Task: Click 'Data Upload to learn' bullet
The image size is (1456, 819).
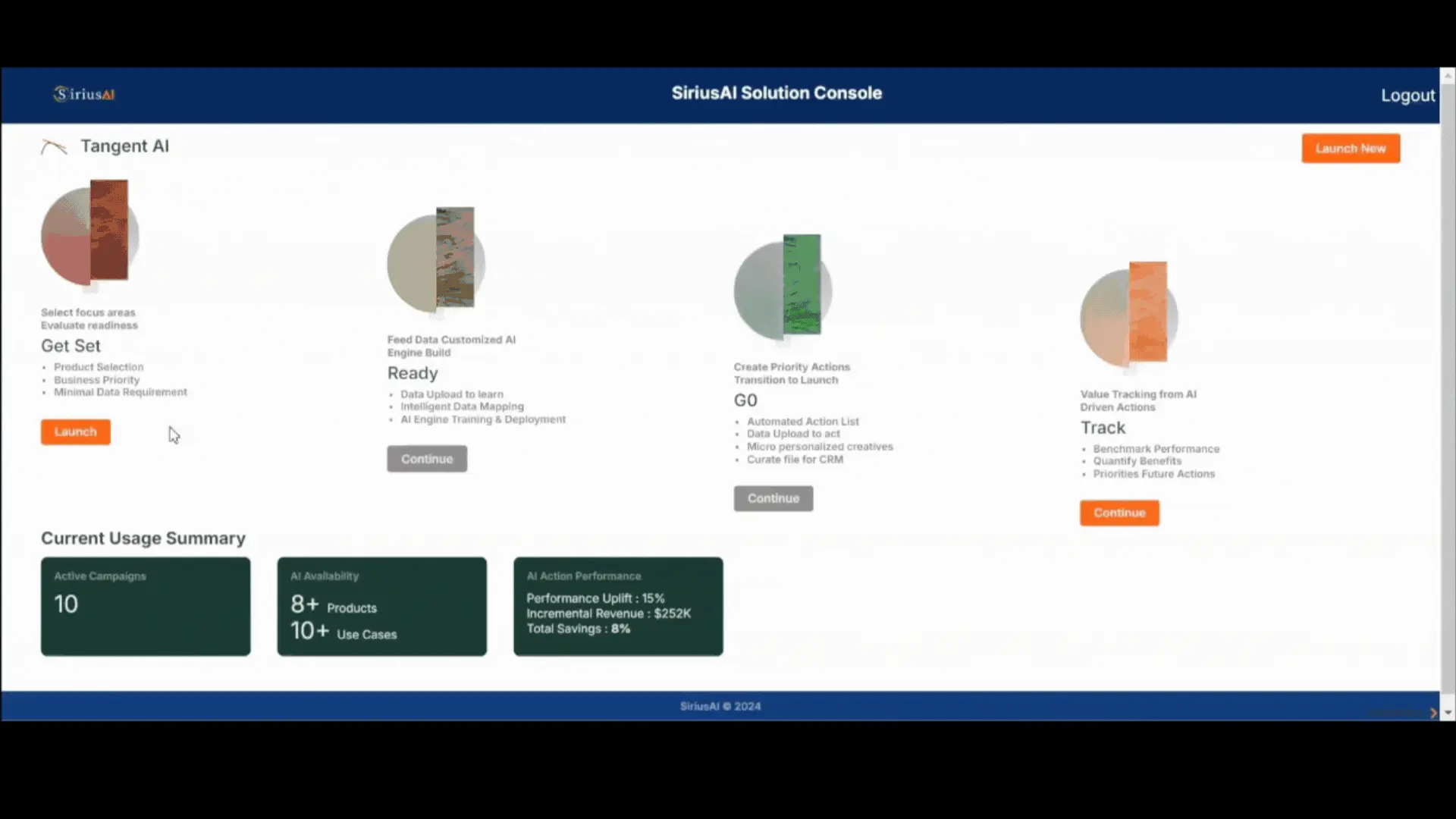Action: tap(451, 394)
